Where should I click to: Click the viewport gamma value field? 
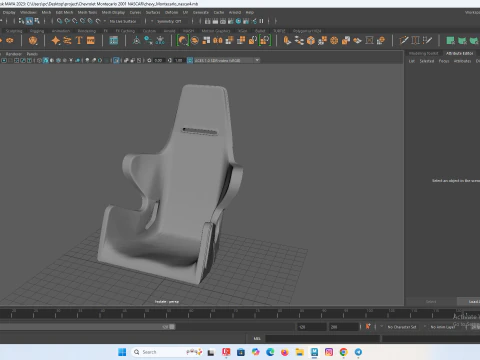[x=179, y=60]
